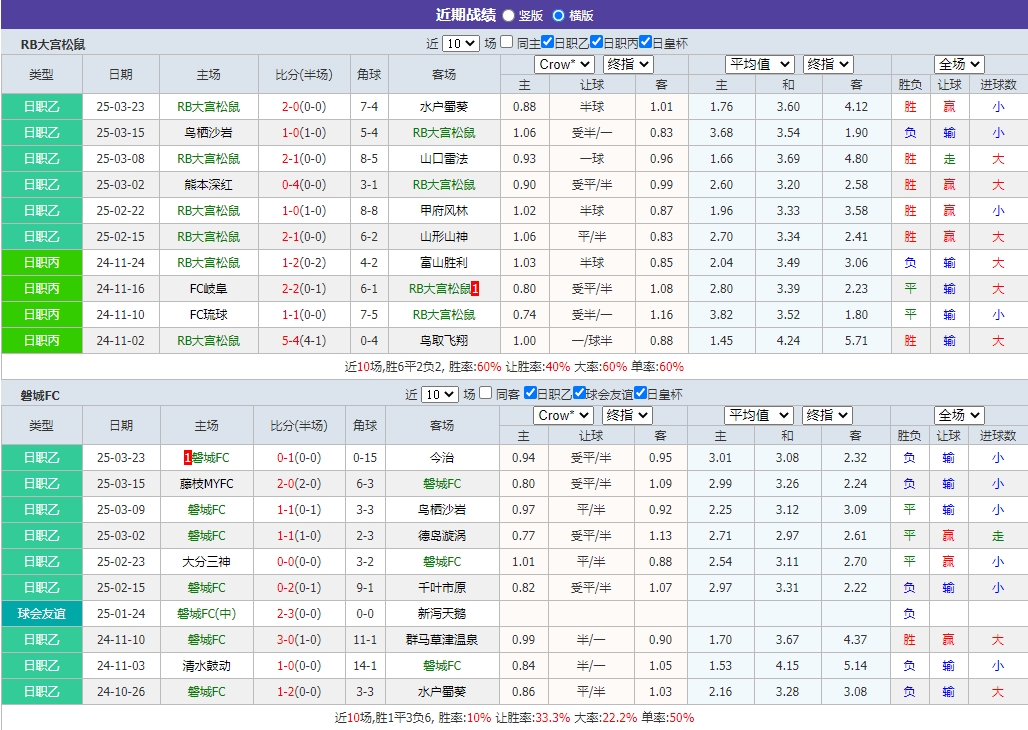Uncheck the 球会友谊 filter for 磐城FC
This screenshot has width=1028, height=730.
click(578, 392)
